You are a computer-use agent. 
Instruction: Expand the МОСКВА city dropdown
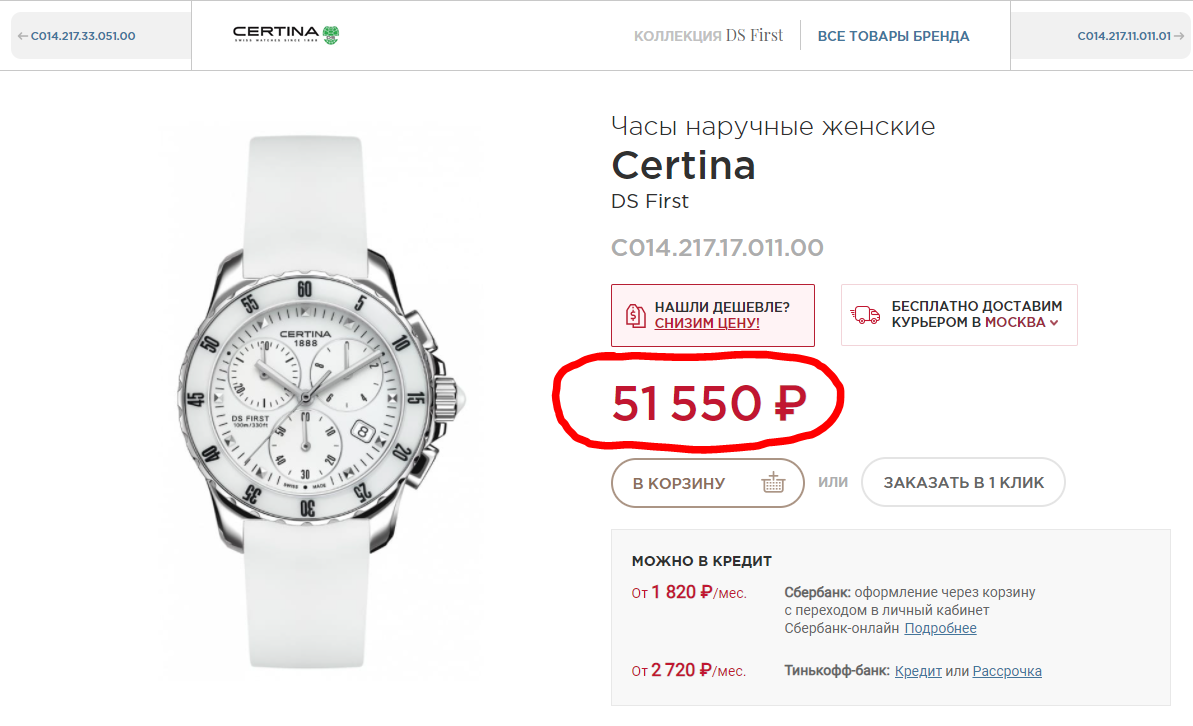(x=1021, y=323)
